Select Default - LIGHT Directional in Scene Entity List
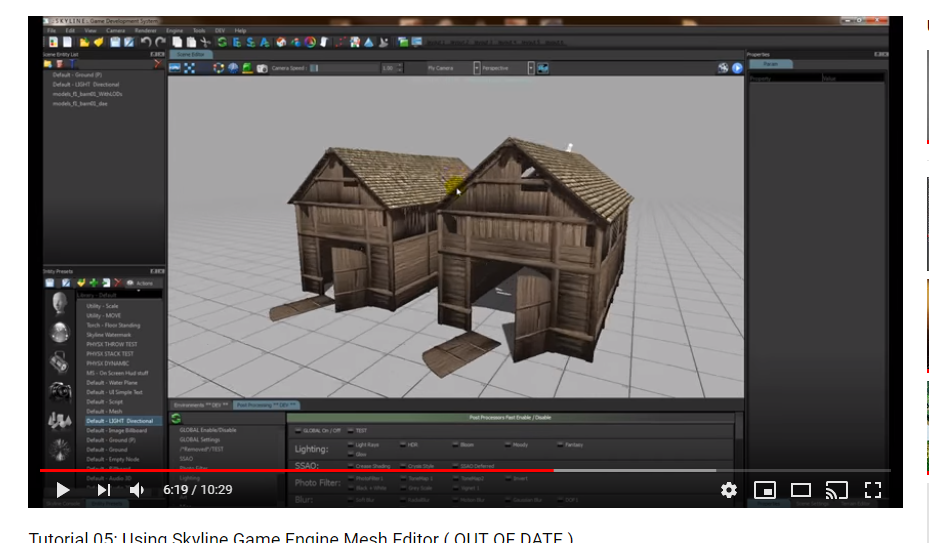The width and height of the screenshot is (929, 543). tap(86, 85)
